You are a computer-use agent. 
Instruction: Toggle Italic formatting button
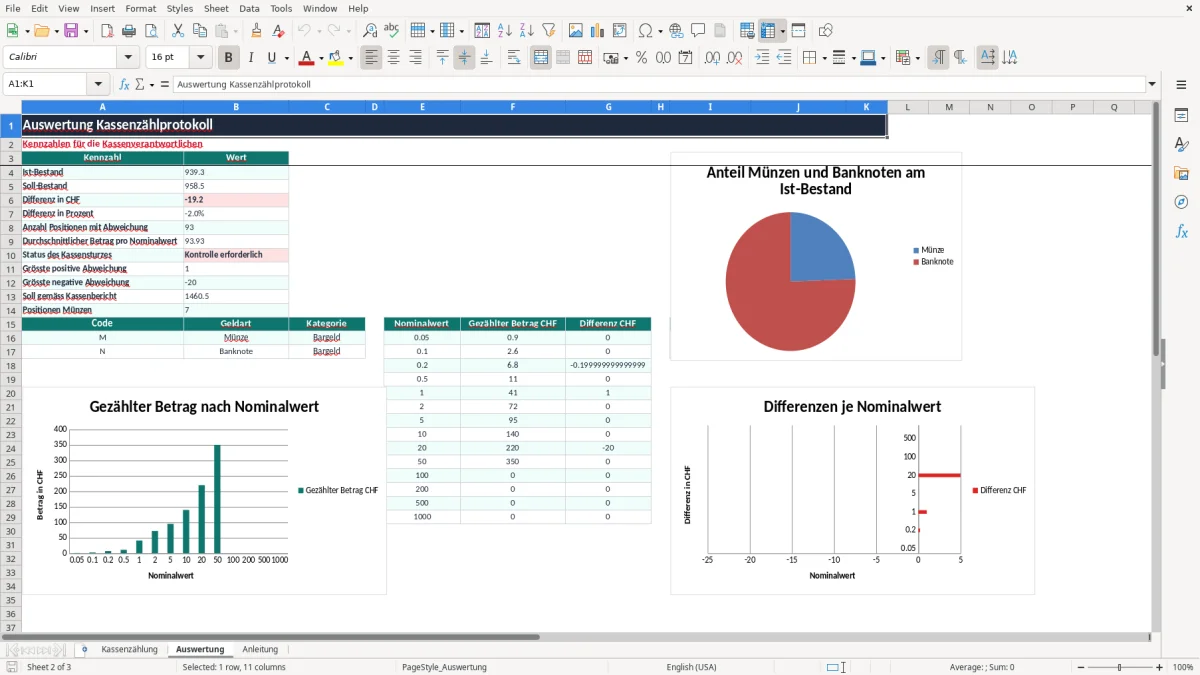pos(251,58)
